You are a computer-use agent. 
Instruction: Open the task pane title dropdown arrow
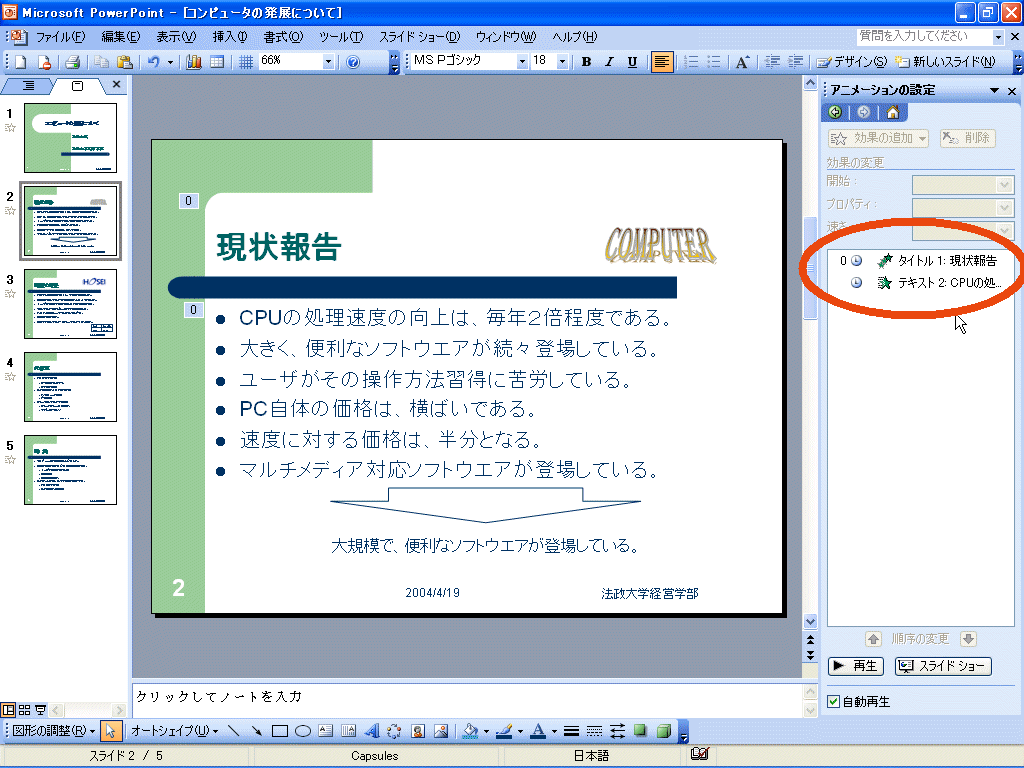[994, 90]
